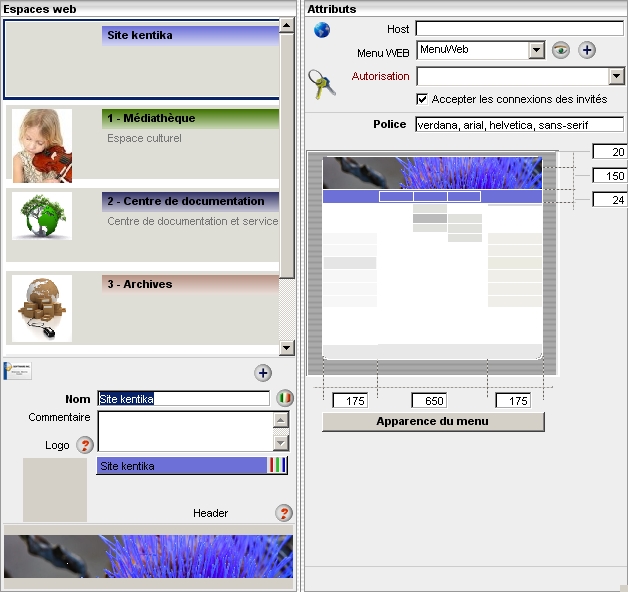Select the Site kentika web space
Viewport: 628px width, 592px height.
coord(142,59)
